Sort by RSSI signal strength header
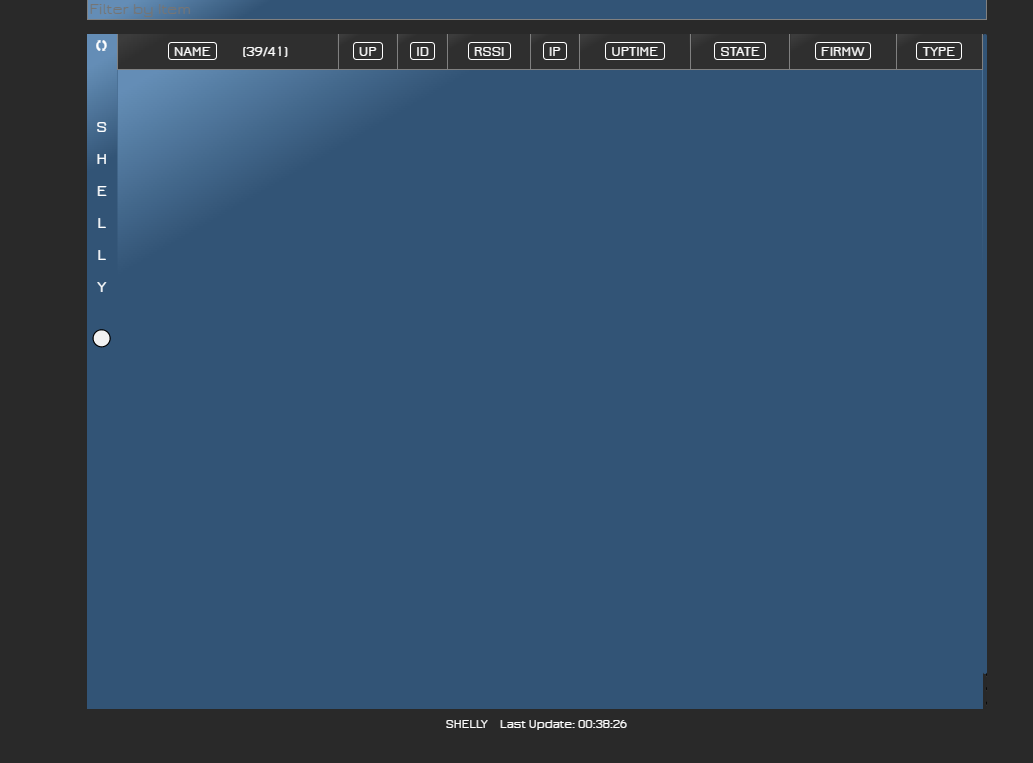1033x763 pixels. click(x=489, y=51)
